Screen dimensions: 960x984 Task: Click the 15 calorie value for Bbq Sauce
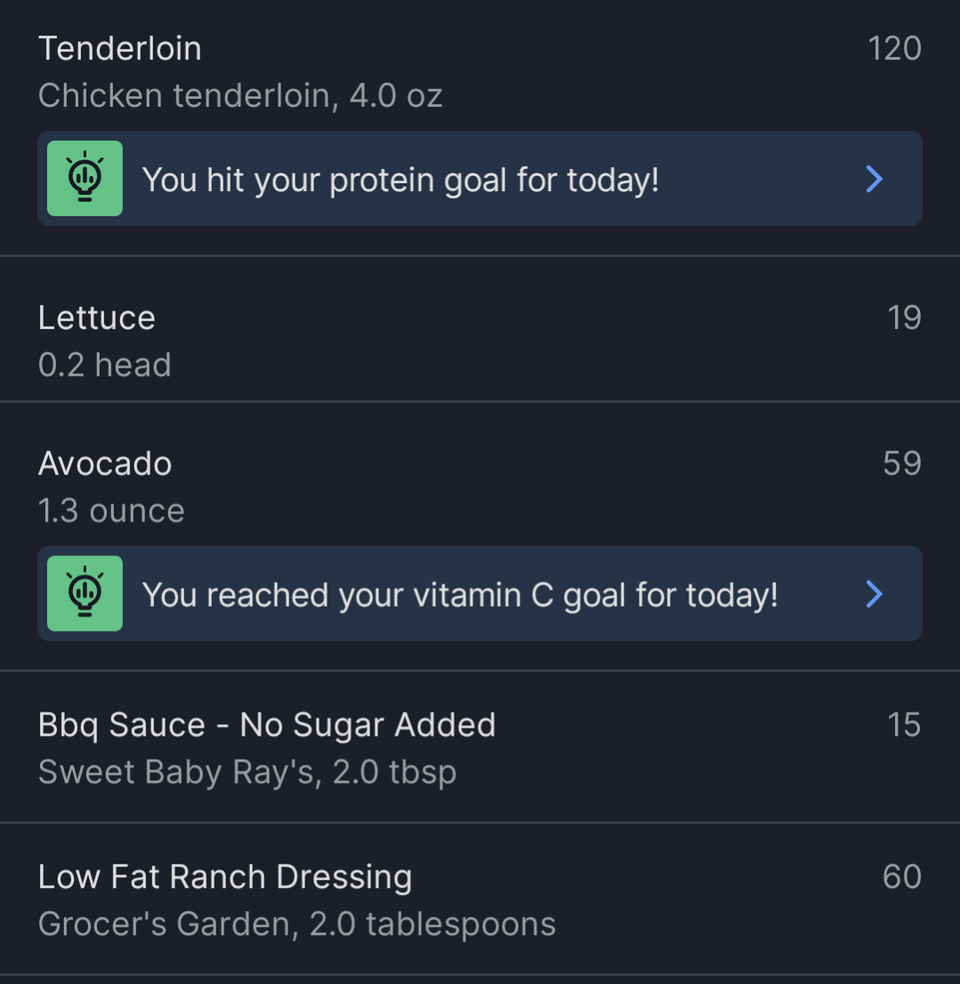point(904,725)
